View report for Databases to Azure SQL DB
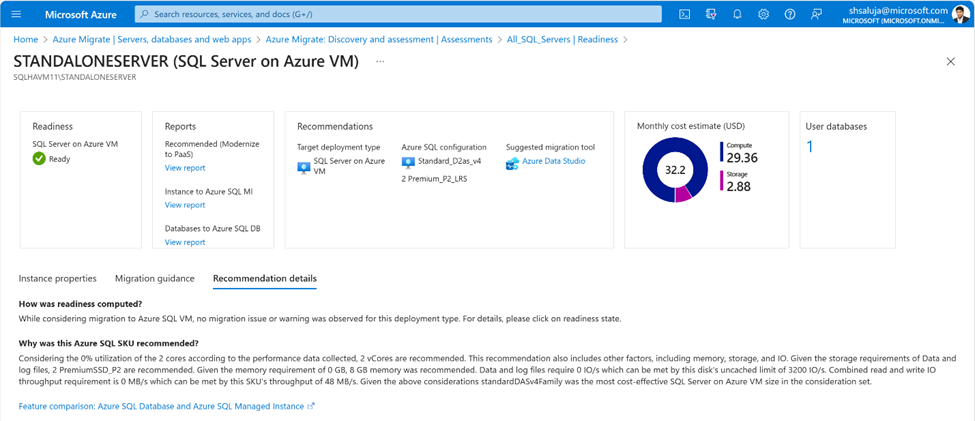 [185, 243]
